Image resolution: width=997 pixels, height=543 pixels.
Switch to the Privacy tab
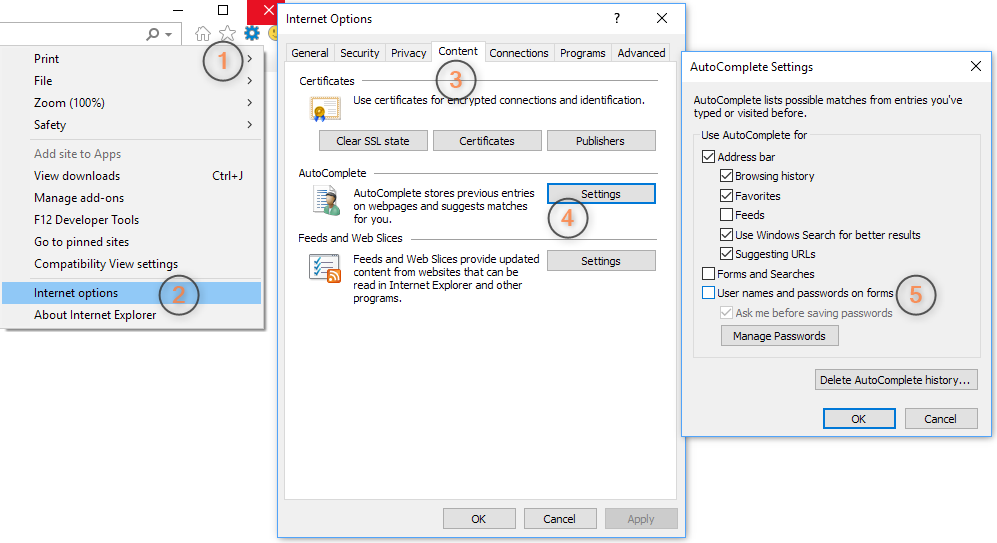[408, 53]
